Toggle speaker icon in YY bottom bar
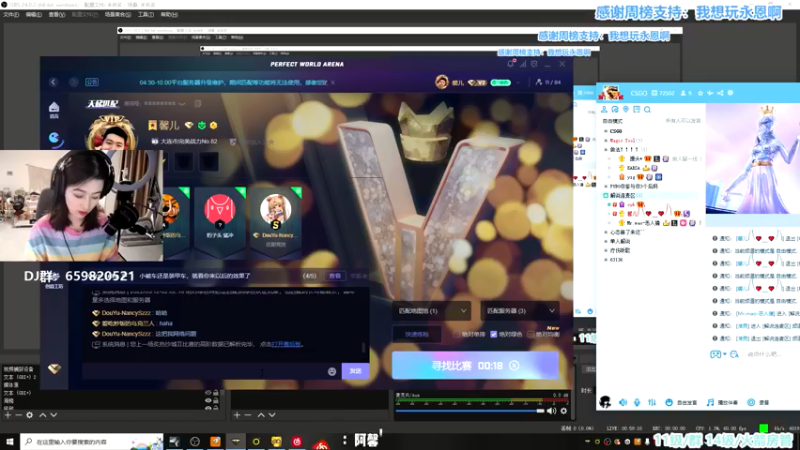 [623, 403]
